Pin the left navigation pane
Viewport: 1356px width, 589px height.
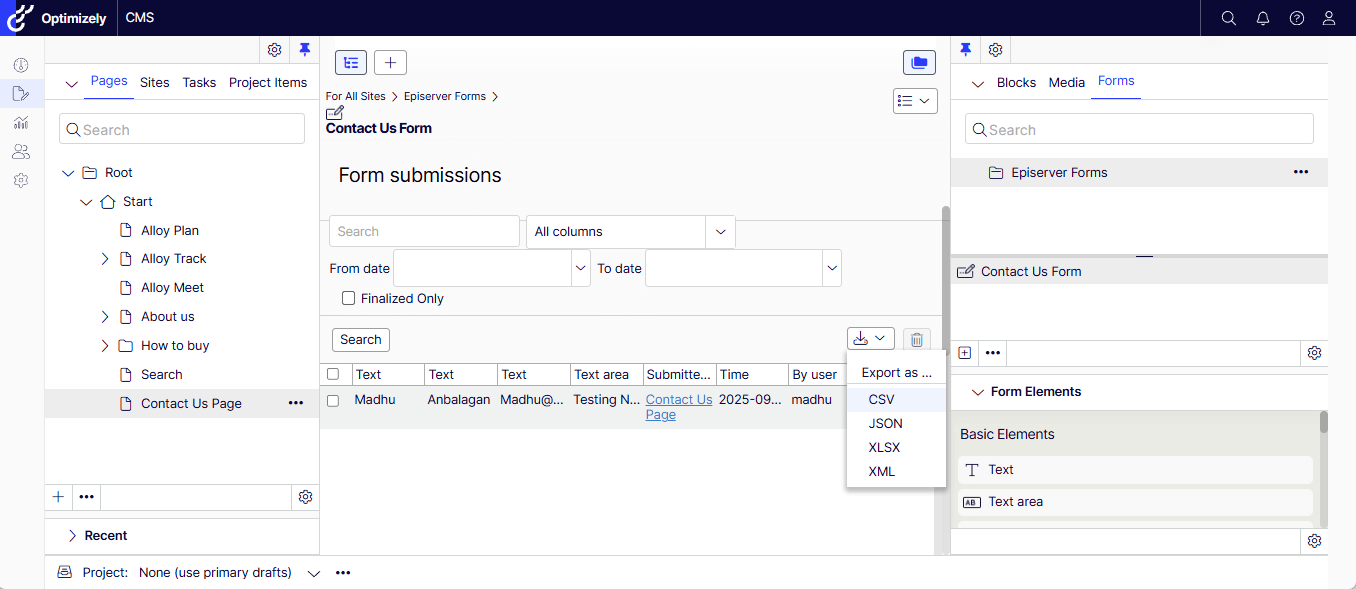(x=305, y=50)
